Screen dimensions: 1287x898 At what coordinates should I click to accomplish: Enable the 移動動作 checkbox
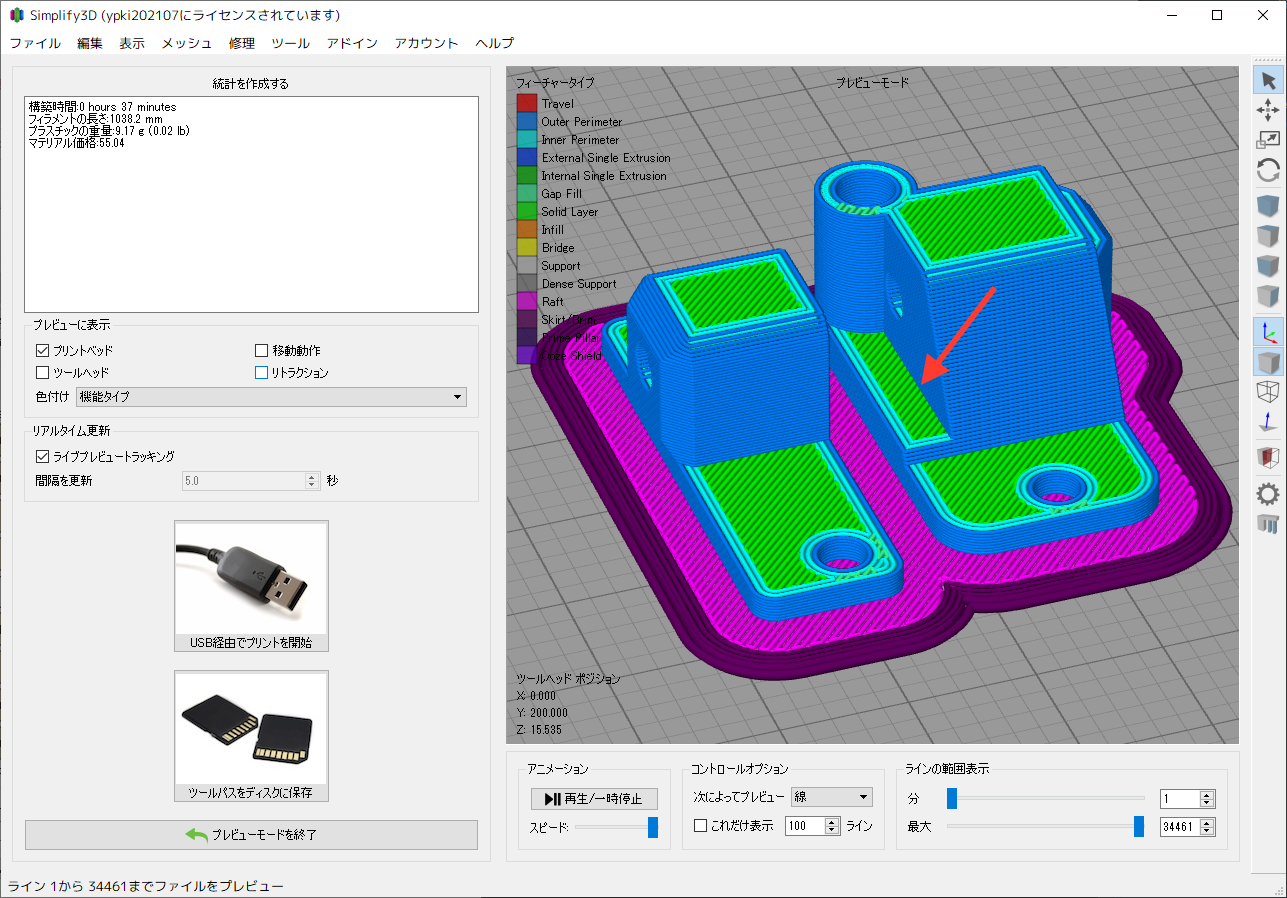coord(262,351)
